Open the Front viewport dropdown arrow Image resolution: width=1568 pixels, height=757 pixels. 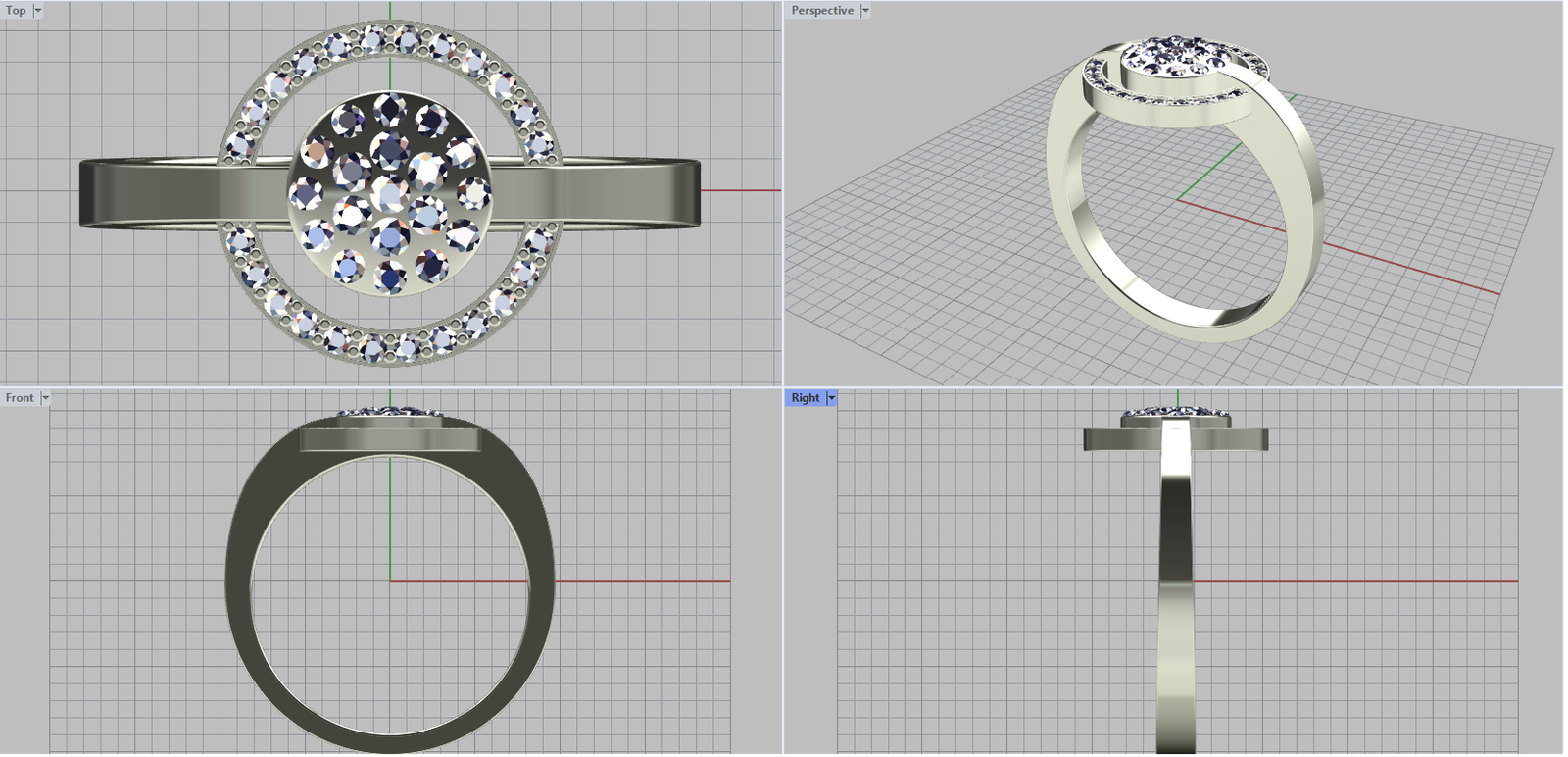click(x=45, y=398)
